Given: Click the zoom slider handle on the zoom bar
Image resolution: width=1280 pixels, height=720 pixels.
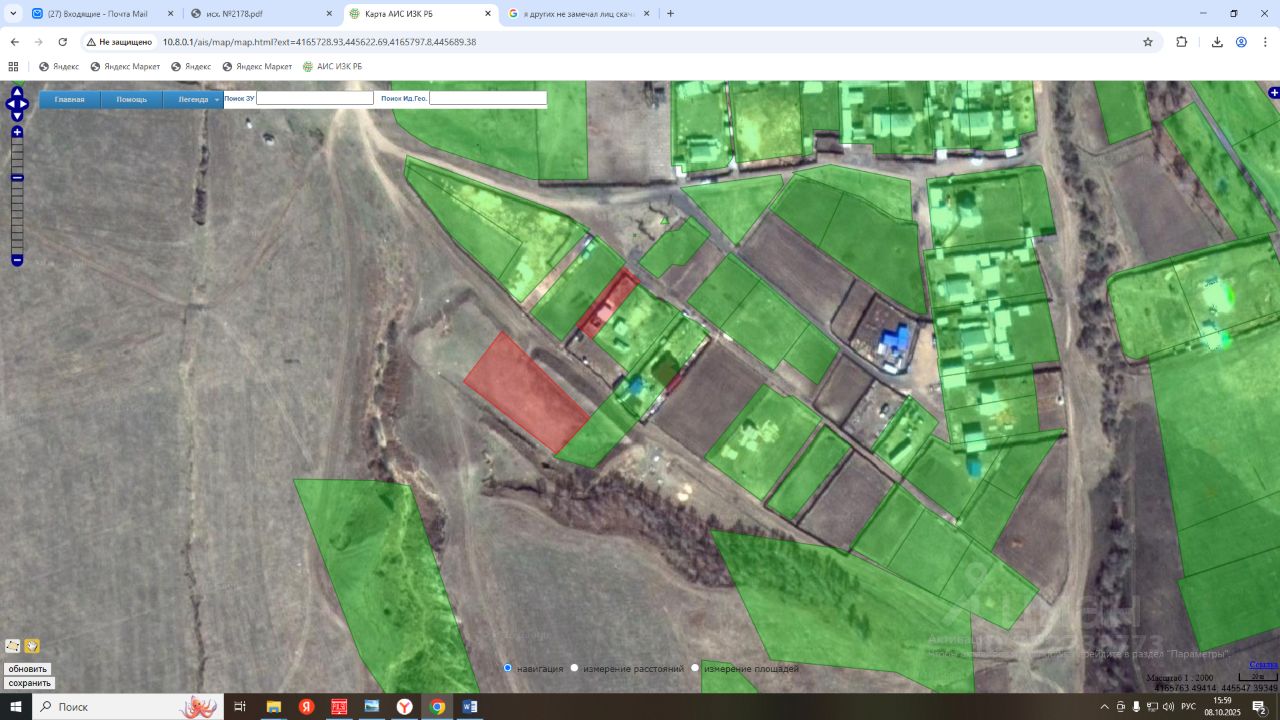Looking at the screenshot, I should [x=17, y=178].
